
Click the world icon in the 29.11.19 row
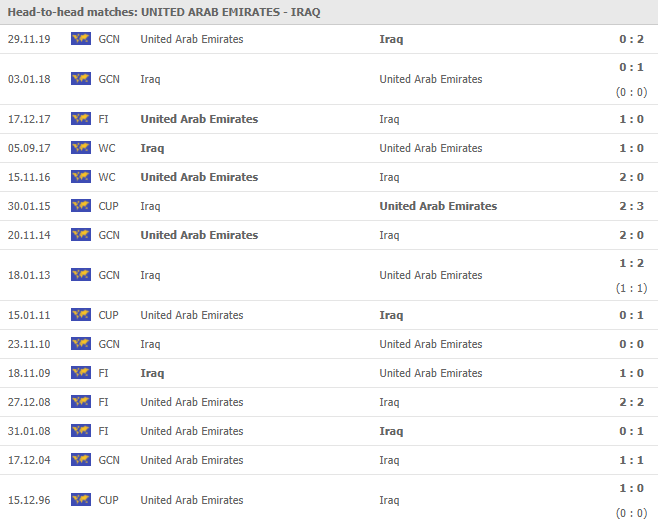pos(80,39)
